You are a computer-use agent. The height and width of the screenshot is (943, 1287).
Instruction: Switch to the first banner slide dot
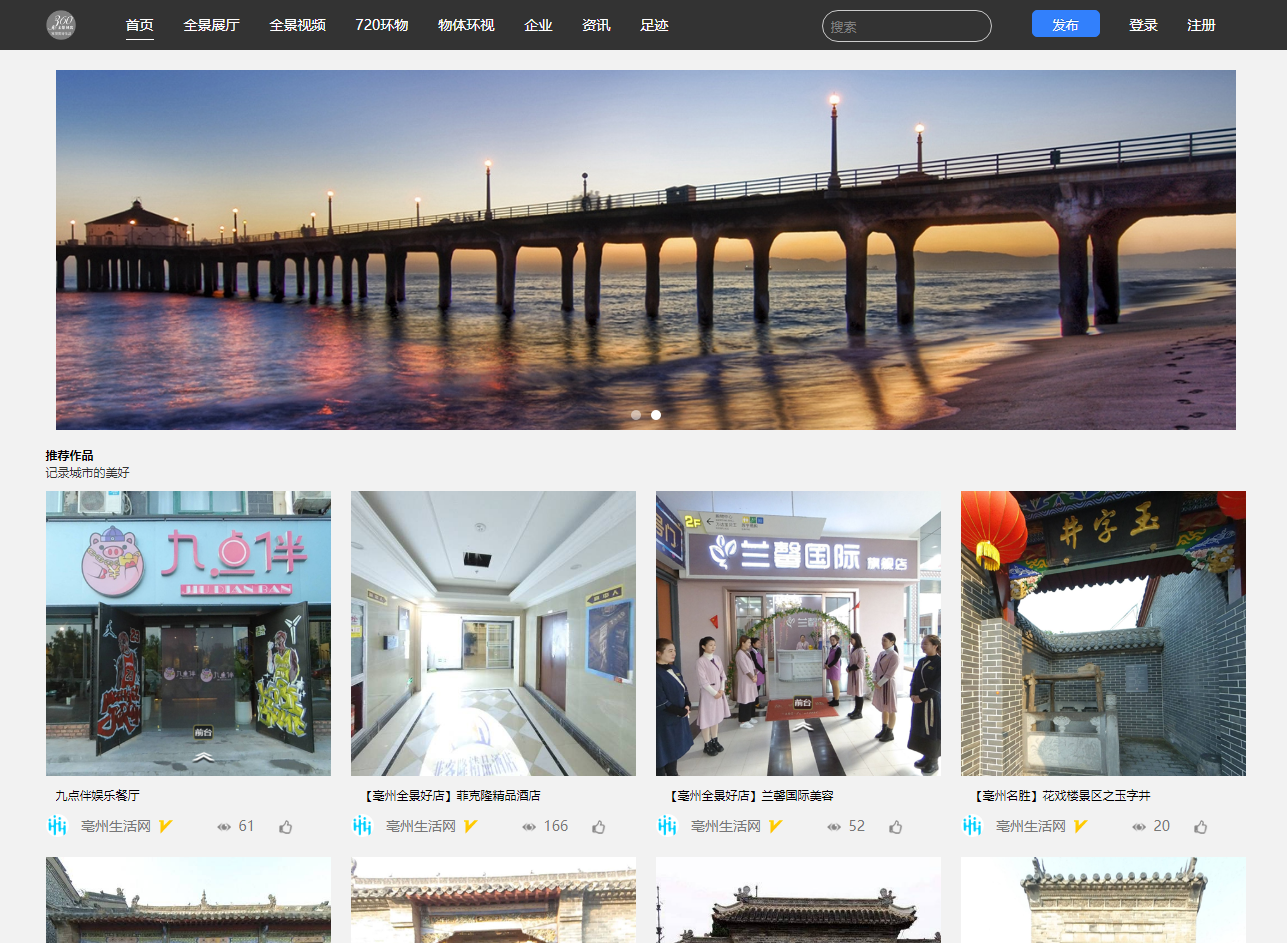coord(636,414)
